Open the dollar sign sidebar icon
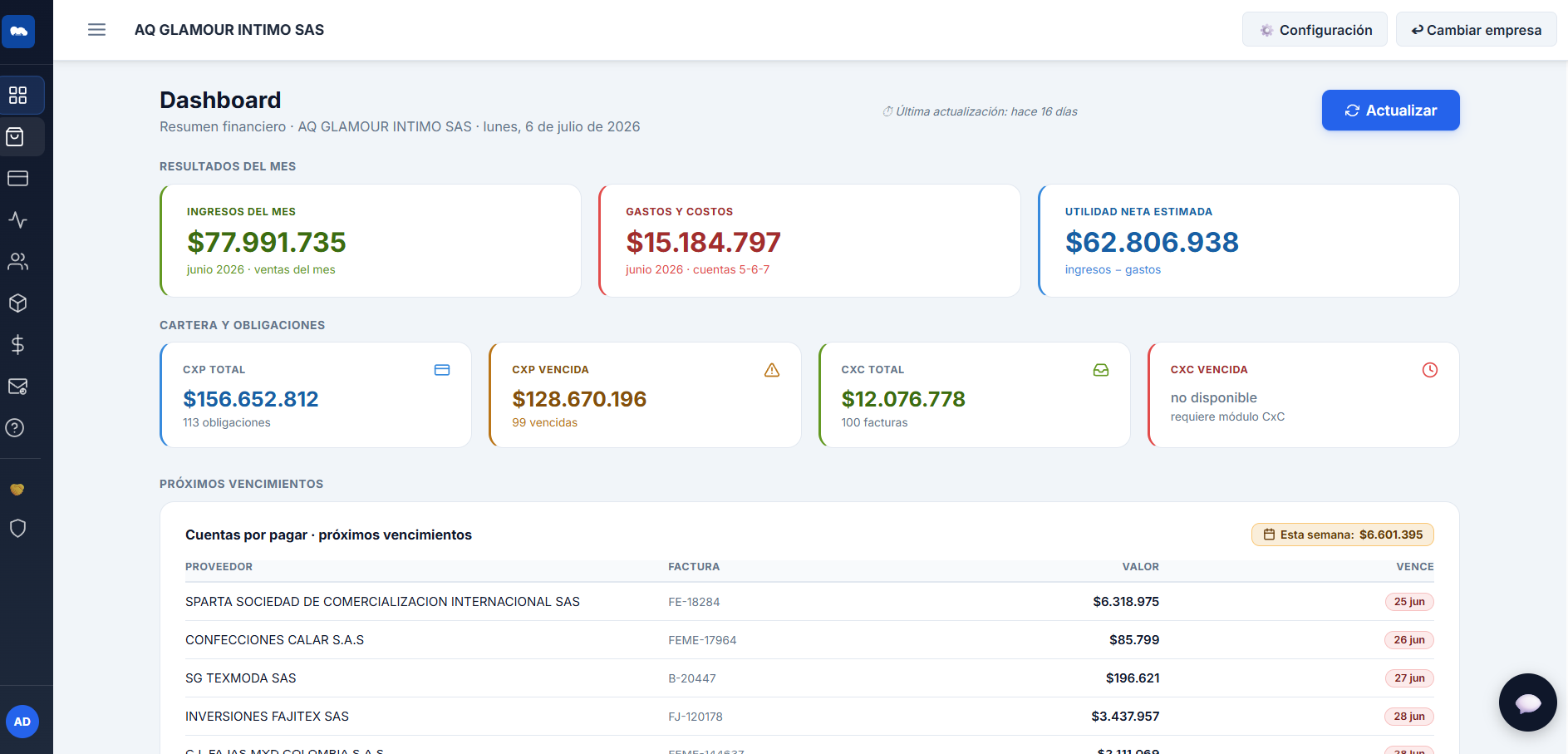The width and height of the screenshot is (1568, 754). (18, 344)
